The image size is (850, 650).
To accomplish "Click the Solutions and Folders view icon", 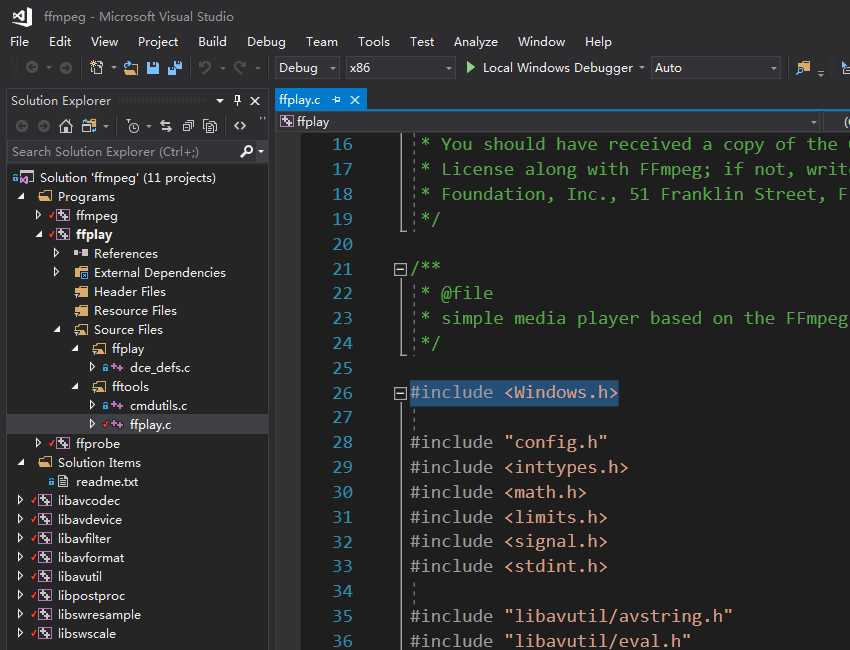I will click(x=88, y=126).
